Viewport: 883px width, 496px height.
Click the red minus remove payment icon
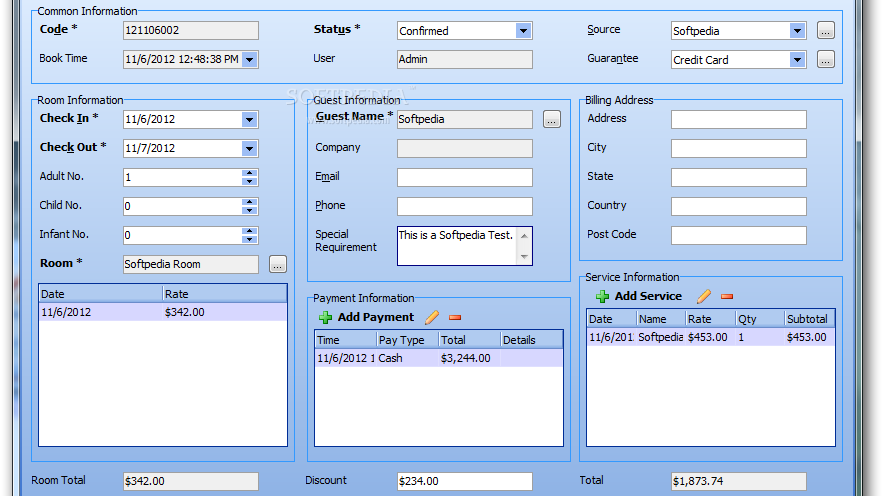455,318
